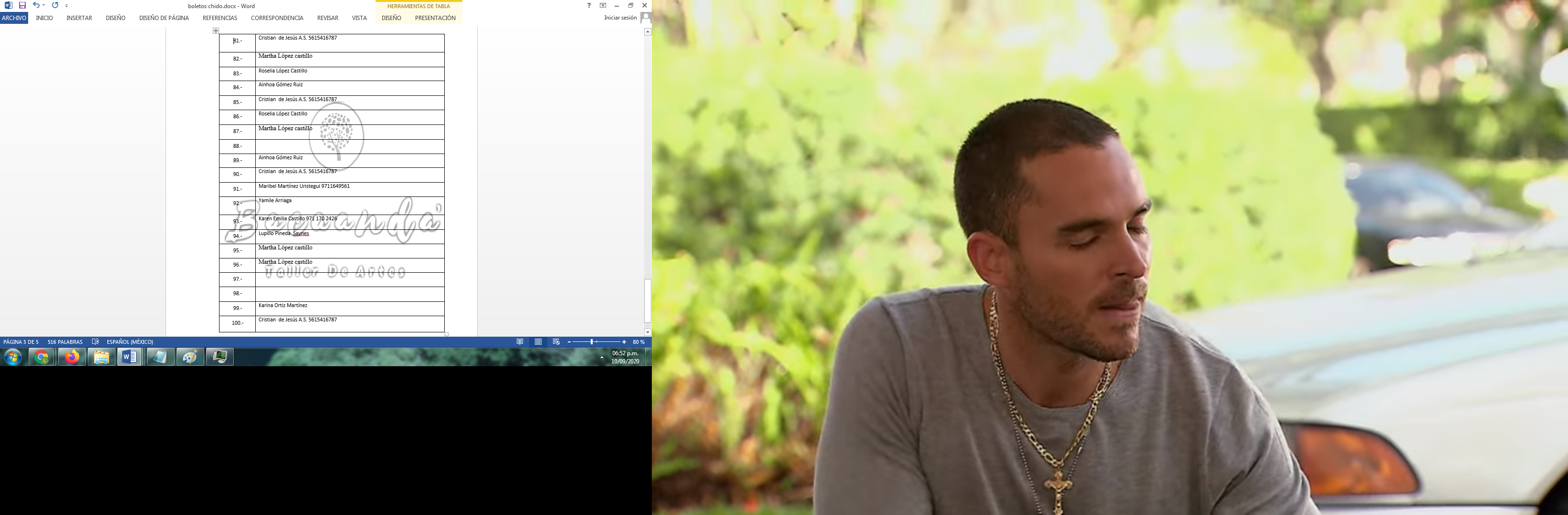The image size is (1568, 515).
Task: Click PÁGINA 5 DE 5 in status bar
Action: [21, 342]
